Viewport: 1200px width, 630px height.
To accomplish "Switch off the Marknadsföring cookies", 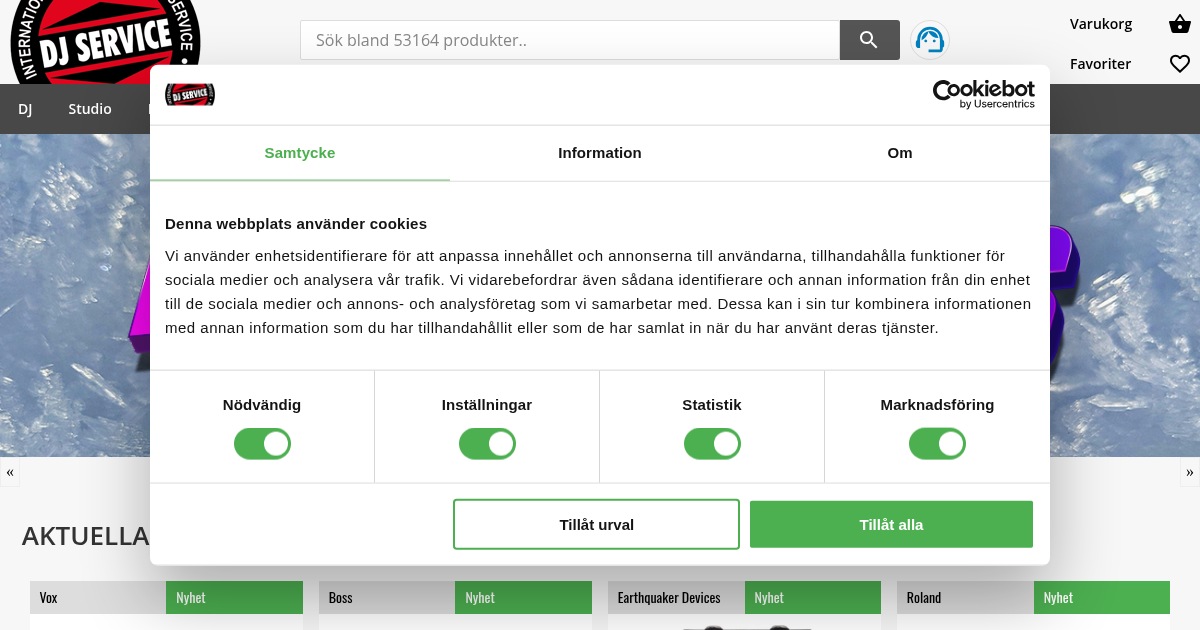I will click(937, 444).
